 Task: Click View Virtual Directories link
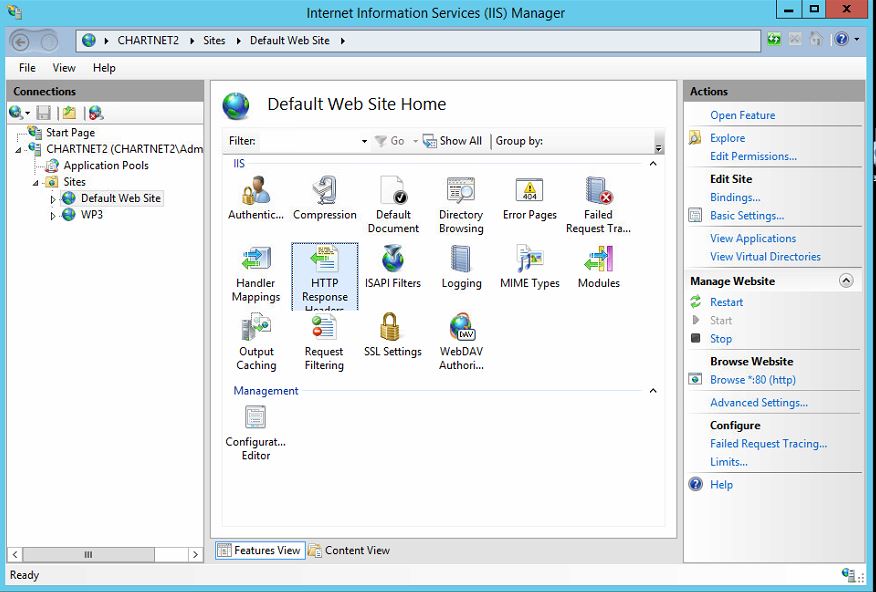tap(765, 257)
